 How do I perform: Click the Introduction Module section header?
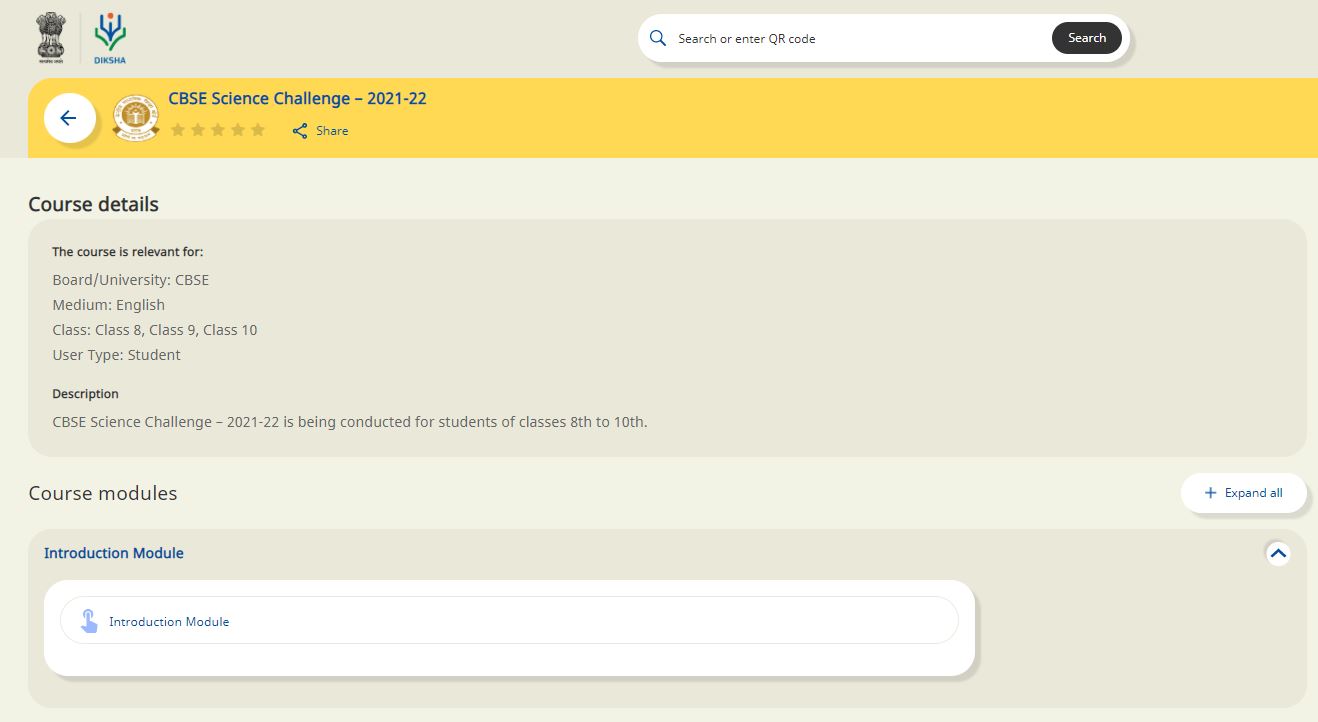click(113, 553)
